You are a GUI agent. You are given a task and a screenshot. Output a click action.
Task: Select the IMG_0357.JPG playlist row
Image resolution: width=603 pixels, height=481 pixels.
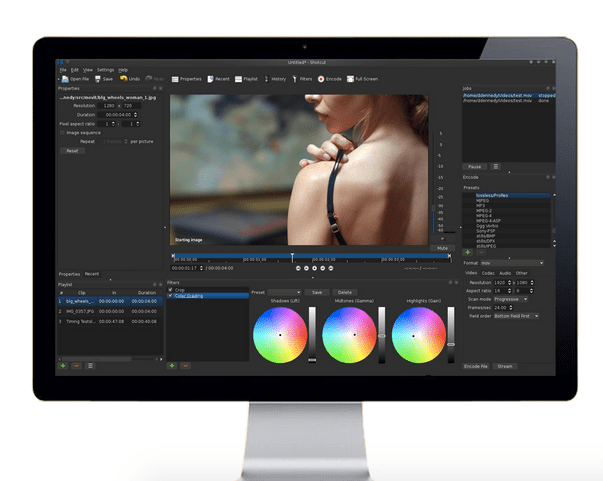[x=110, y=311]
